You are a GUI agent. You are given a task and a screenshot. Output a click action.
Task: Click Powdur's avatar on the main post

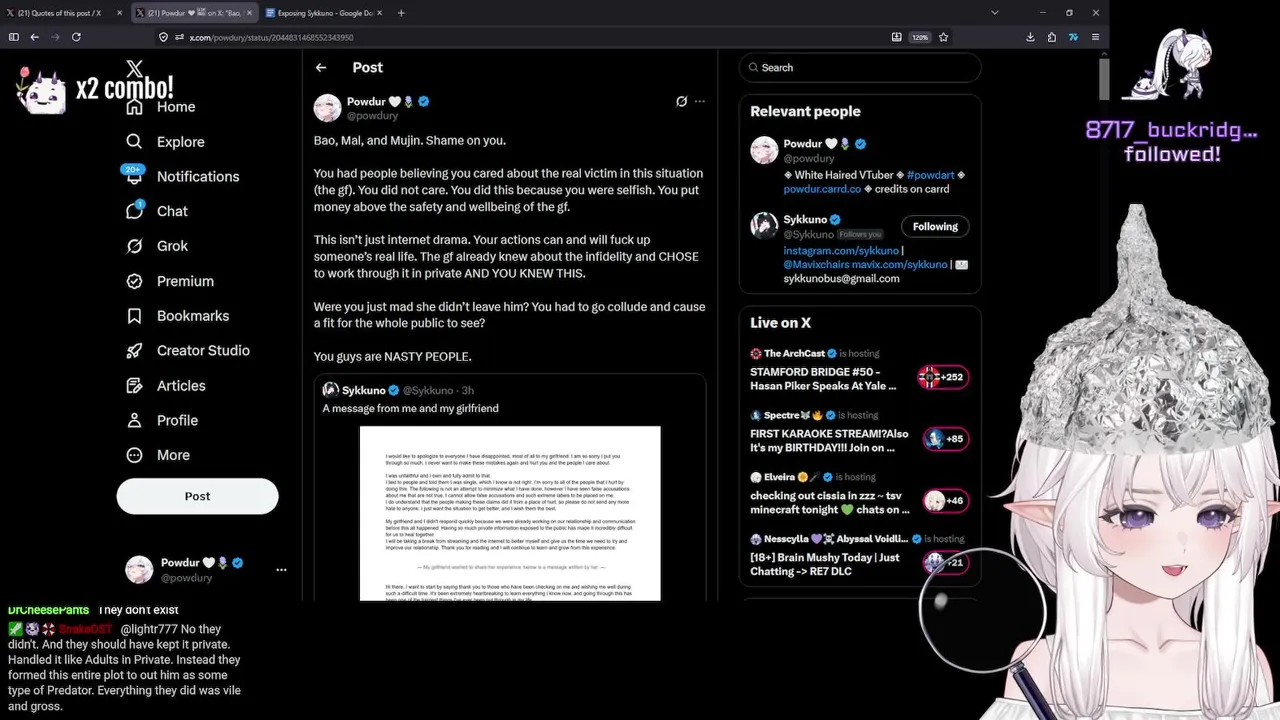point(328,108)
